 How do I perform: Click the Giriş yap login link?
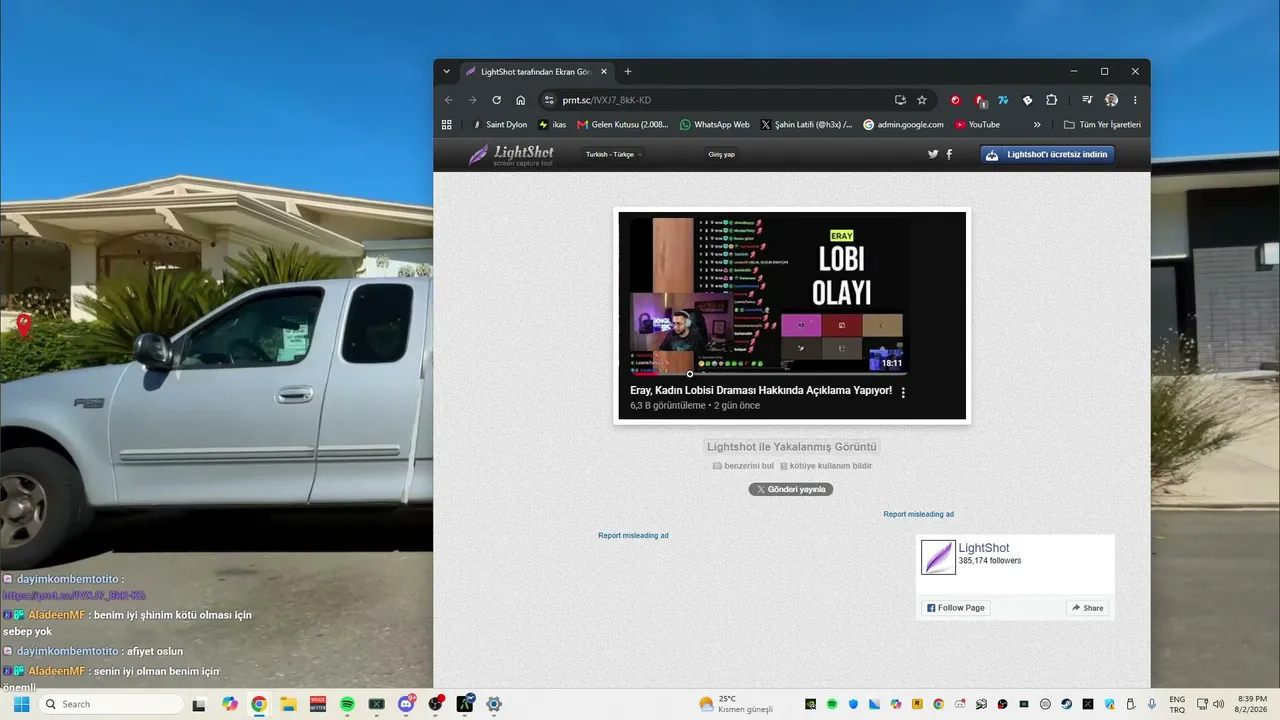pos(722,155)
